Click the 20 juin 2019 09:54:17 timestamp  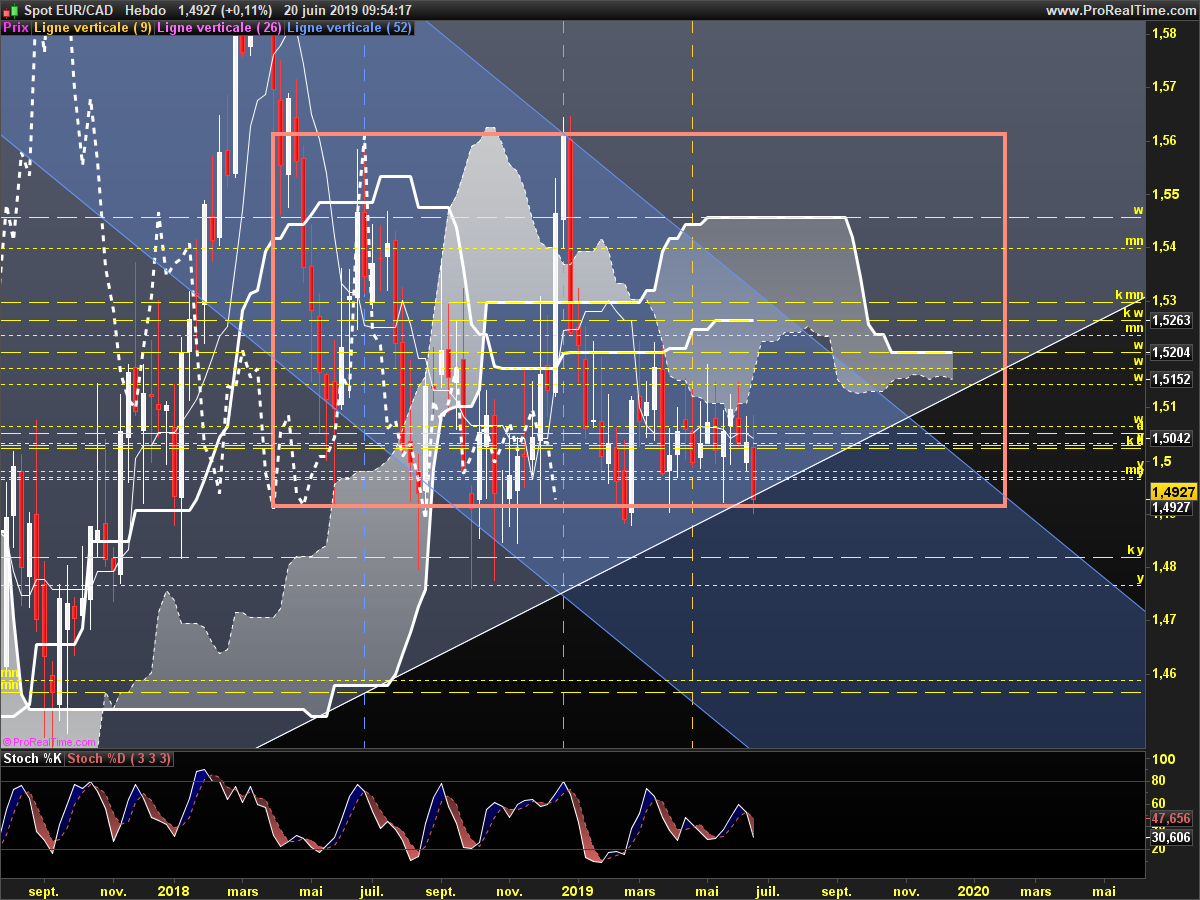point(348,11)
